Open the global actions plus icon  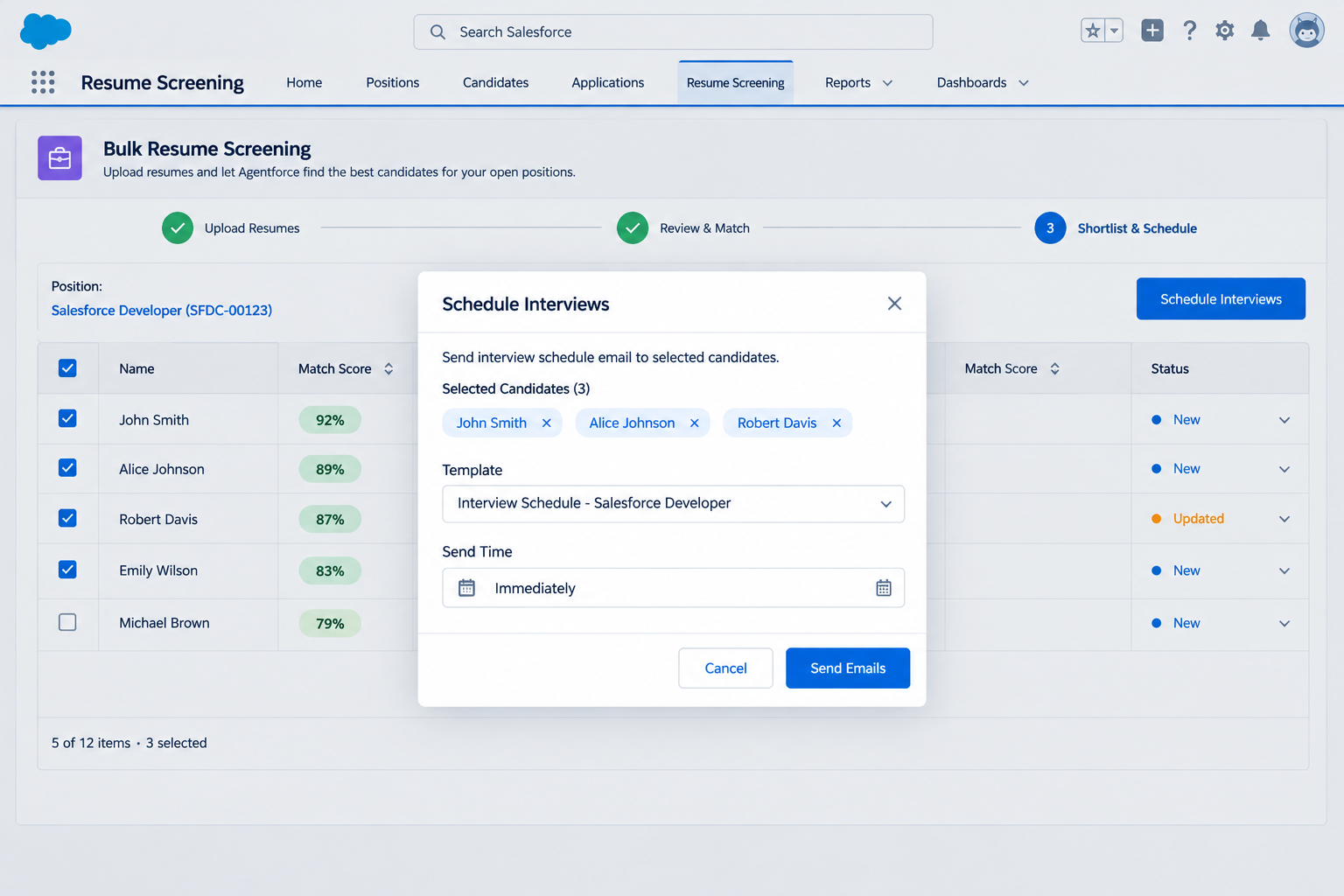point(1152,31)
